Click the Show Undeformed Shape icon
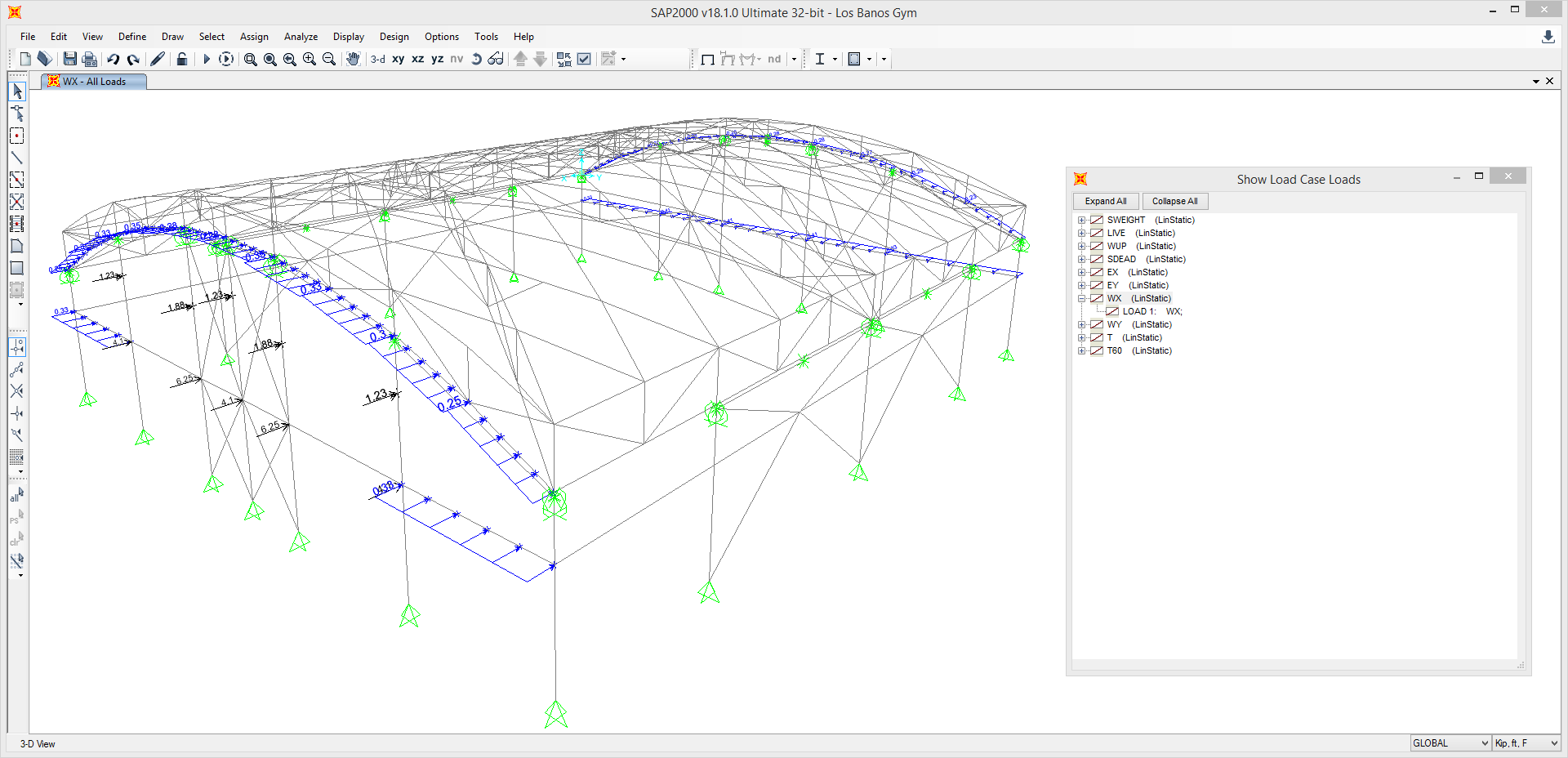This screenshot has width=1568, height=758. coord(708,59)
